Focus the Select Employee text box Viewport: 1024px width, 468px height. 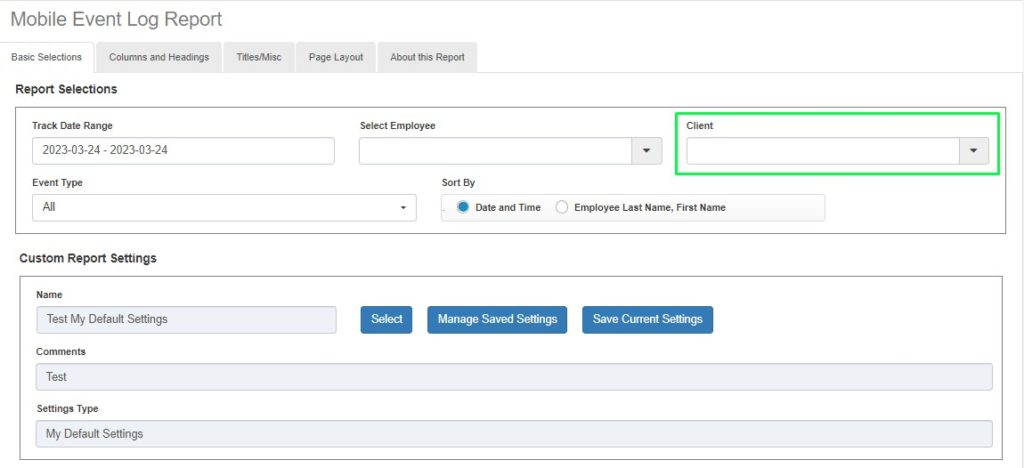click(495, 151)
